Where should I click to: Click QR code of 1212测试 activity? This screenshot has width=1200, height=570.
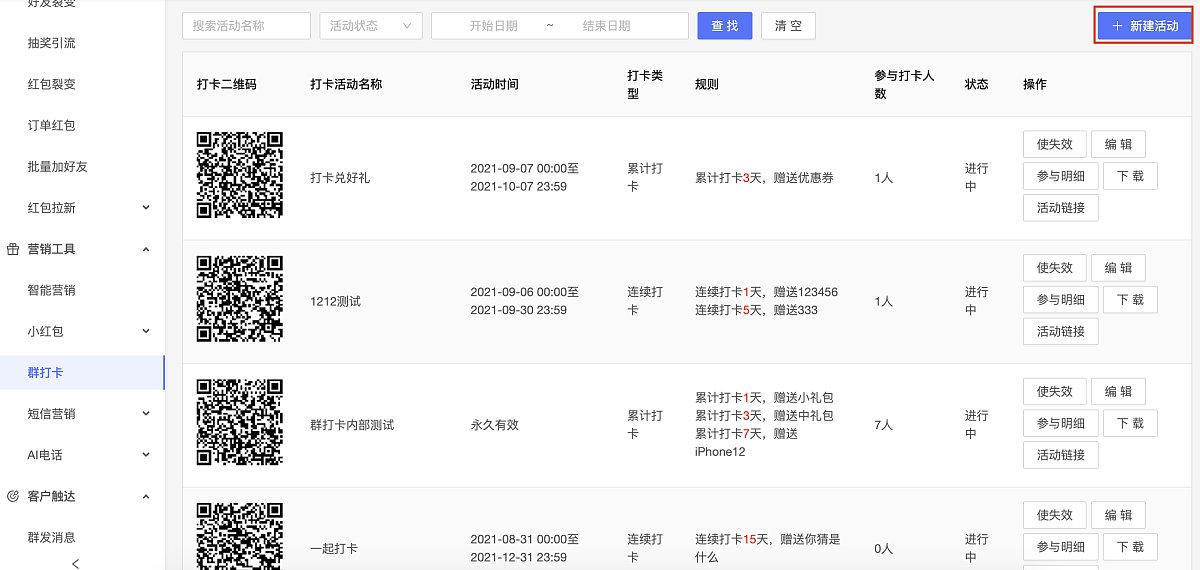coord(240,299)
